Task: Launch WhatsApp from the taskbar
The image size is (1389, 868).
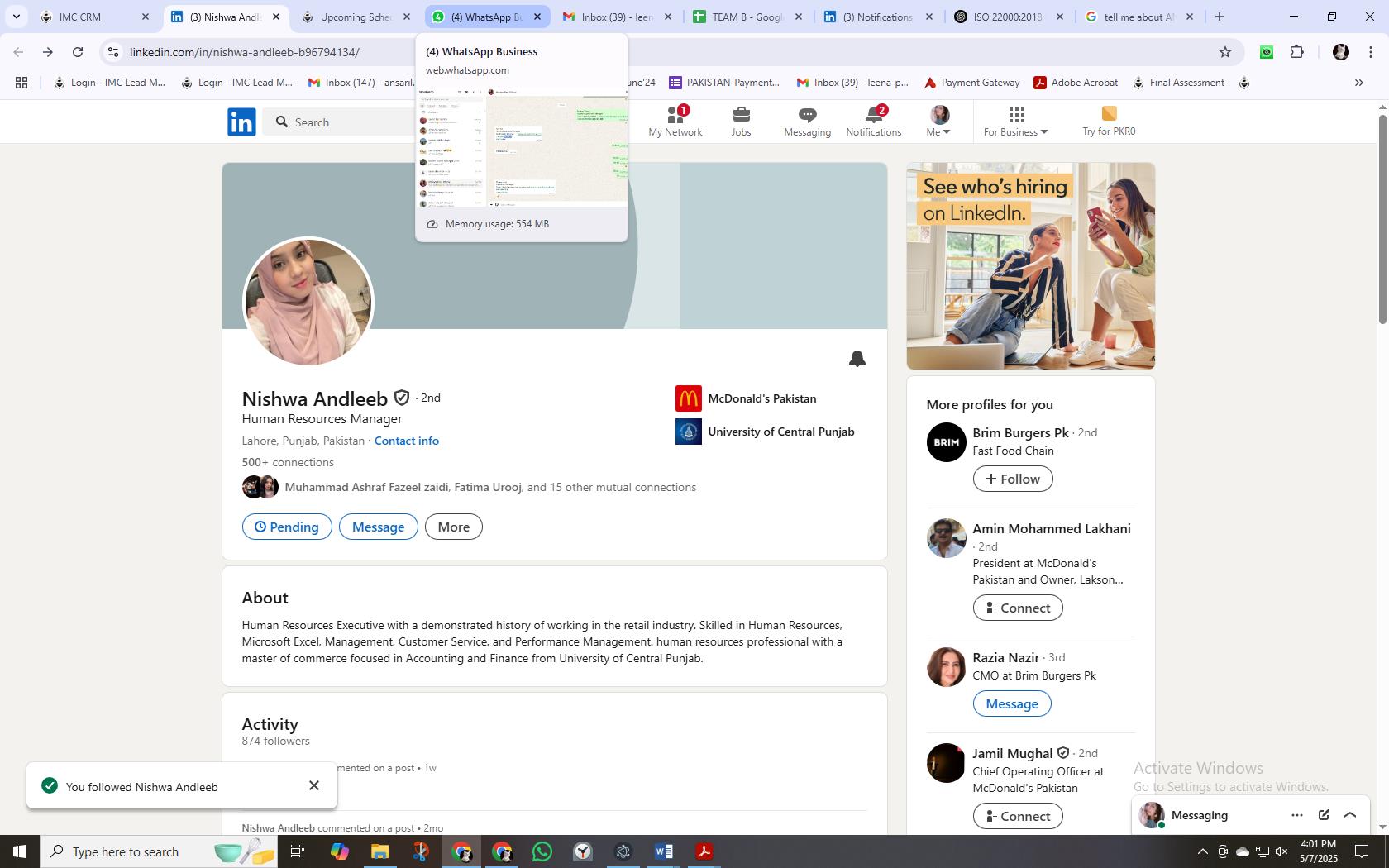Action: coord(542,851)
